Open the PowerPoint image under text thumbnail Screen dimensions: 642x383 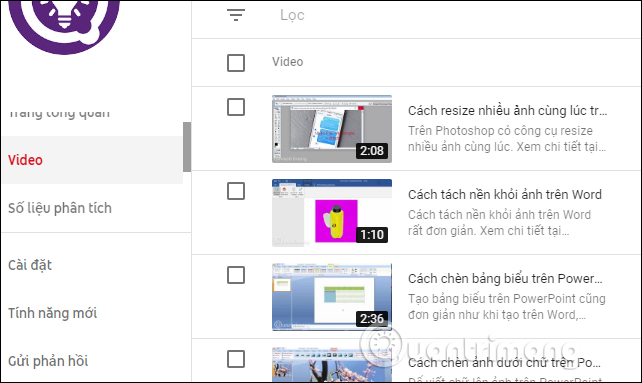332,365
